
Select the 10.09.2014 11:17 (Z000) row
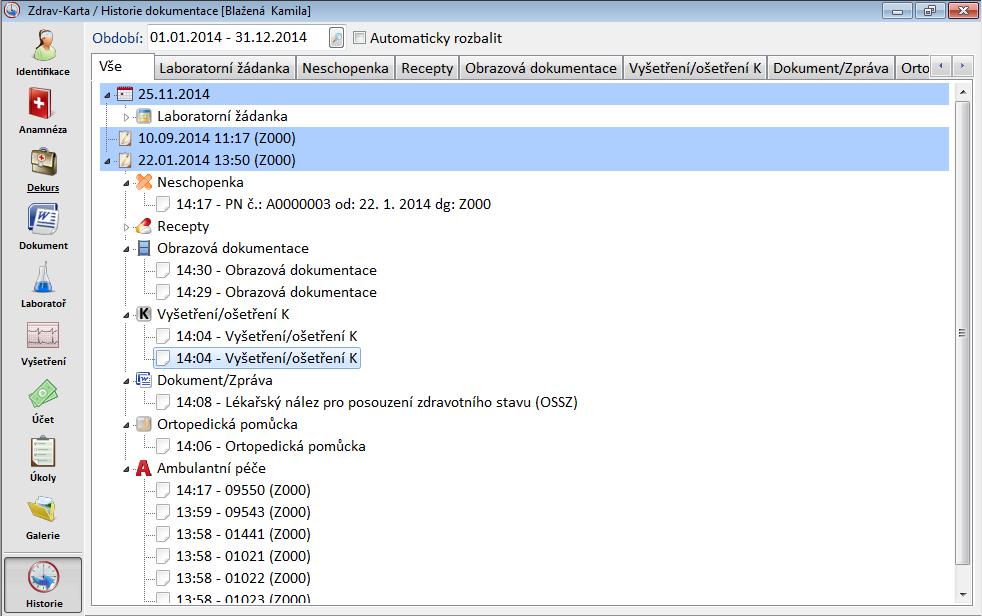(525, 138)
